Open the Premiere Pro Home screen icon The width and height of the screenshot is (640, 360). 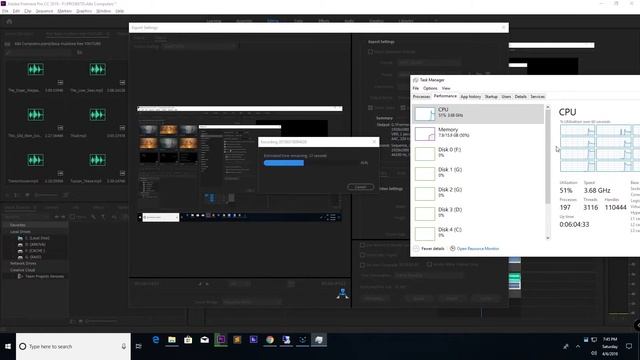[9, 21]
